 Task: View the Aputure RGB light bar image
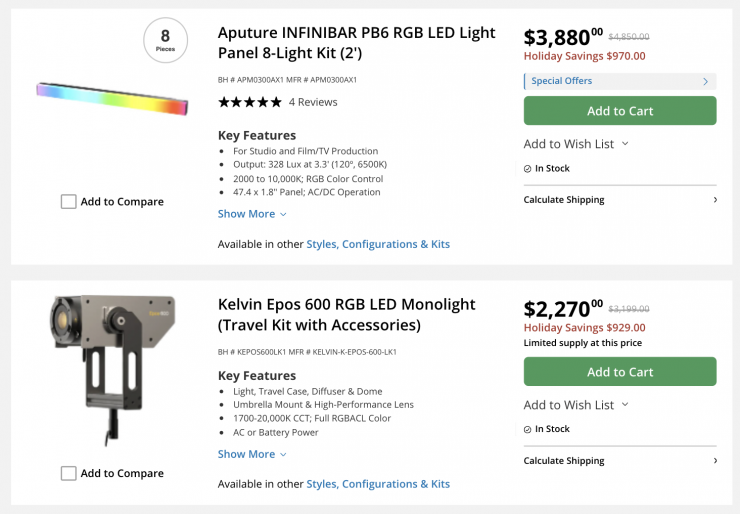(x=112, y=95)
